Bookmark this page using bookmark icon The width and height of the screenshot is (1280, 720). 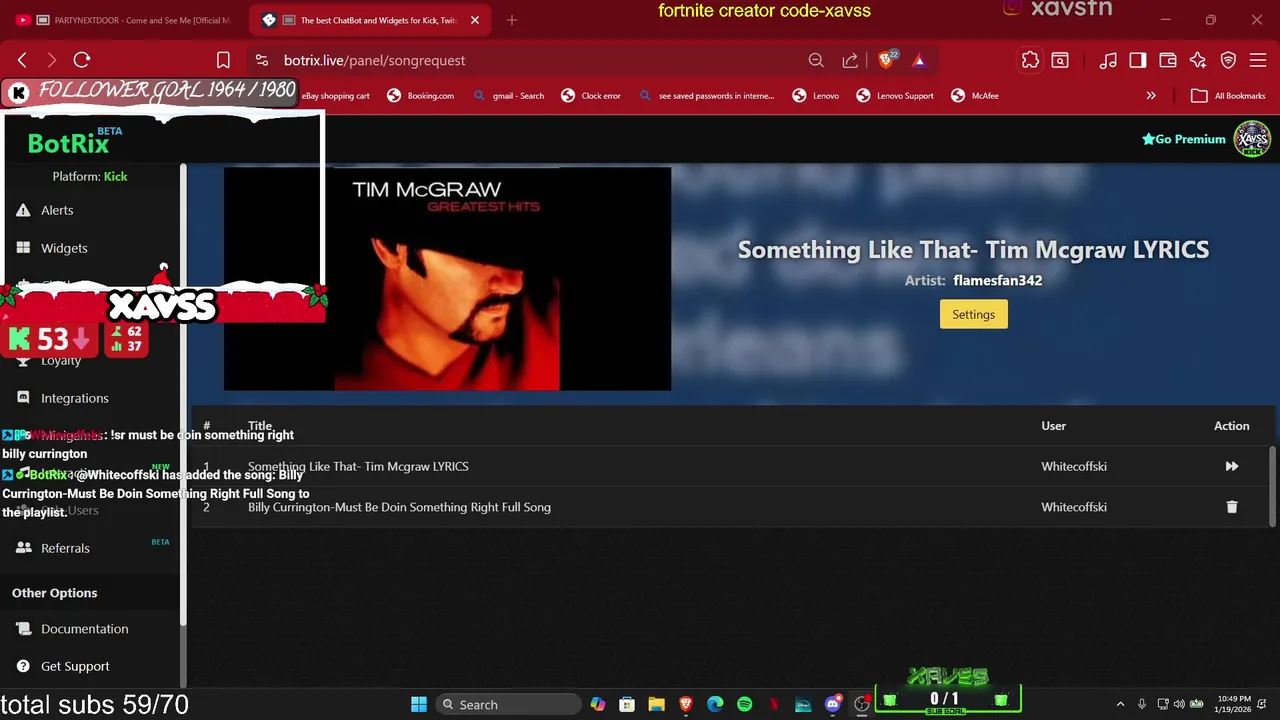[223, 60]
